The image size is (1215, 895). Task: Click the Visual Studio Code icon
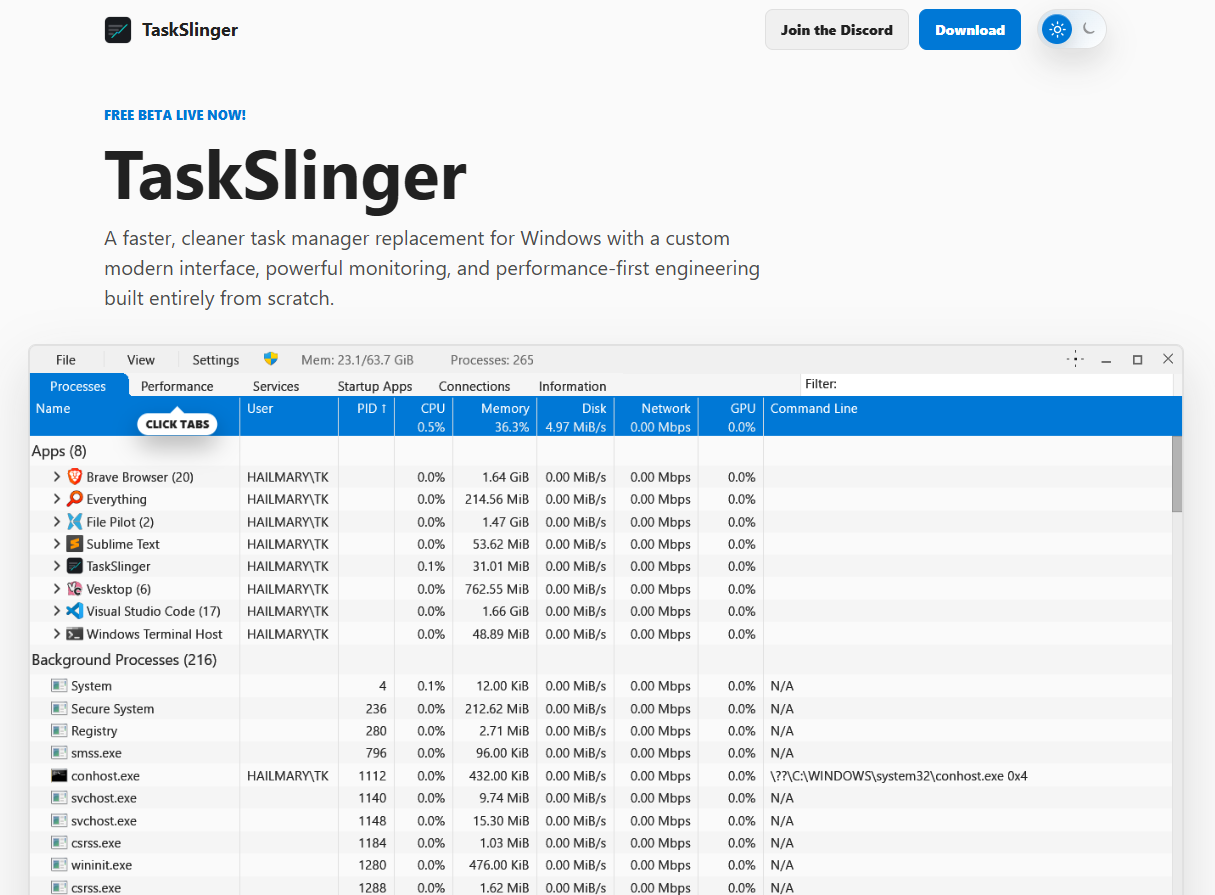tap(74, 611)
